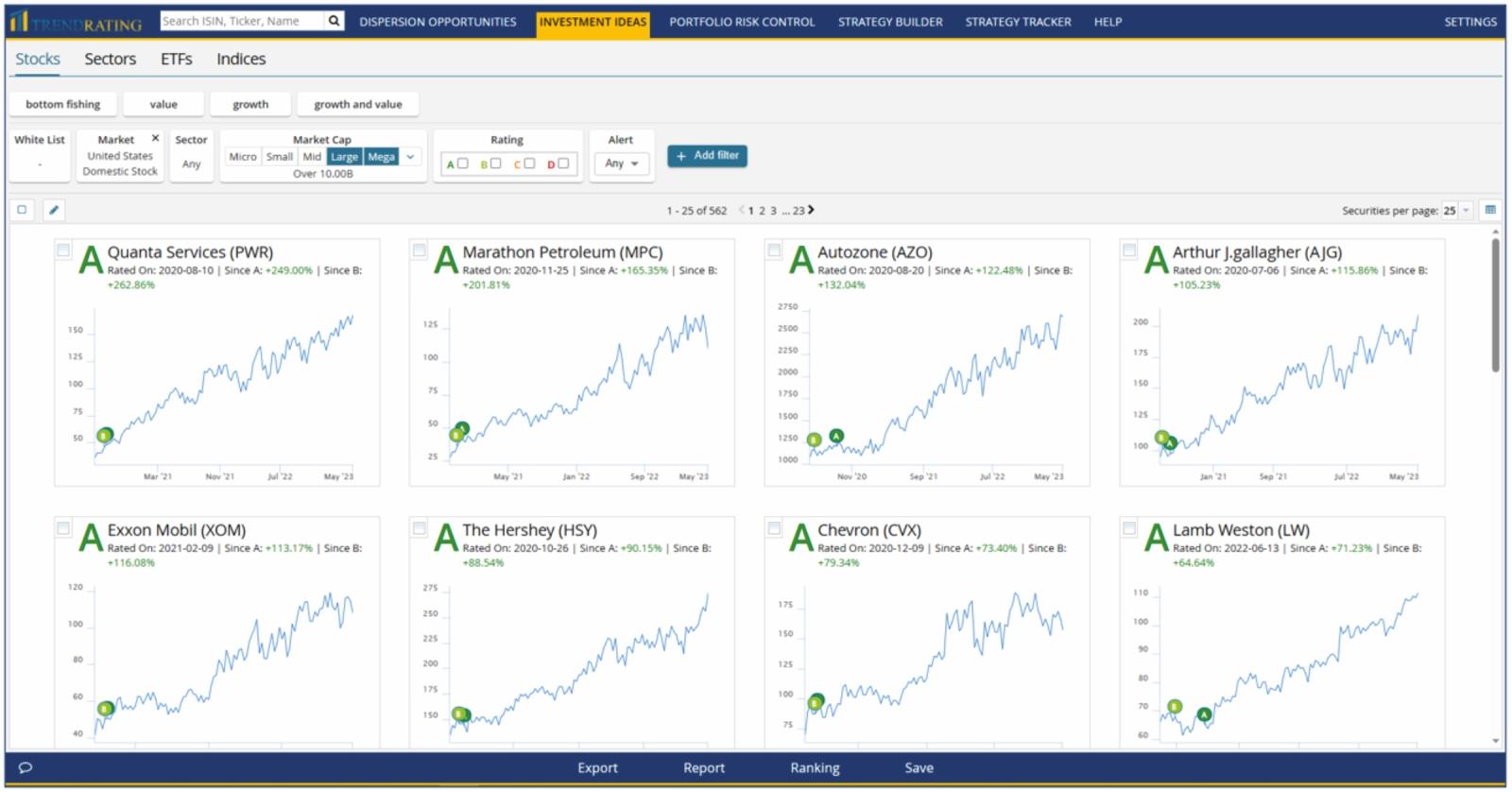Click the B marker on Exxon Mobil chart
Screen dimensions: 1512x792
pyautogui.click(x=104, y=708)
